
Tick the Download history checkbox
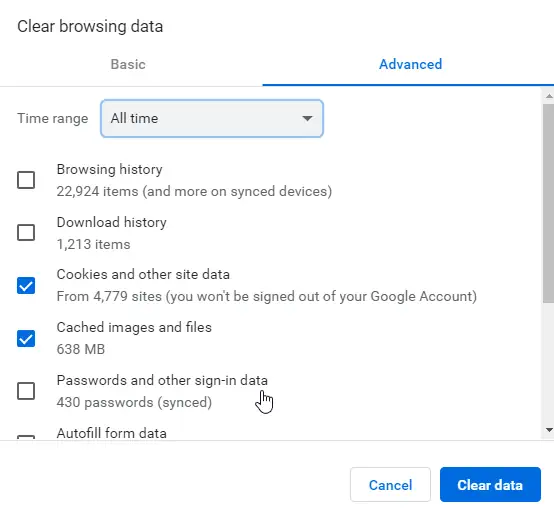(26, 233)
